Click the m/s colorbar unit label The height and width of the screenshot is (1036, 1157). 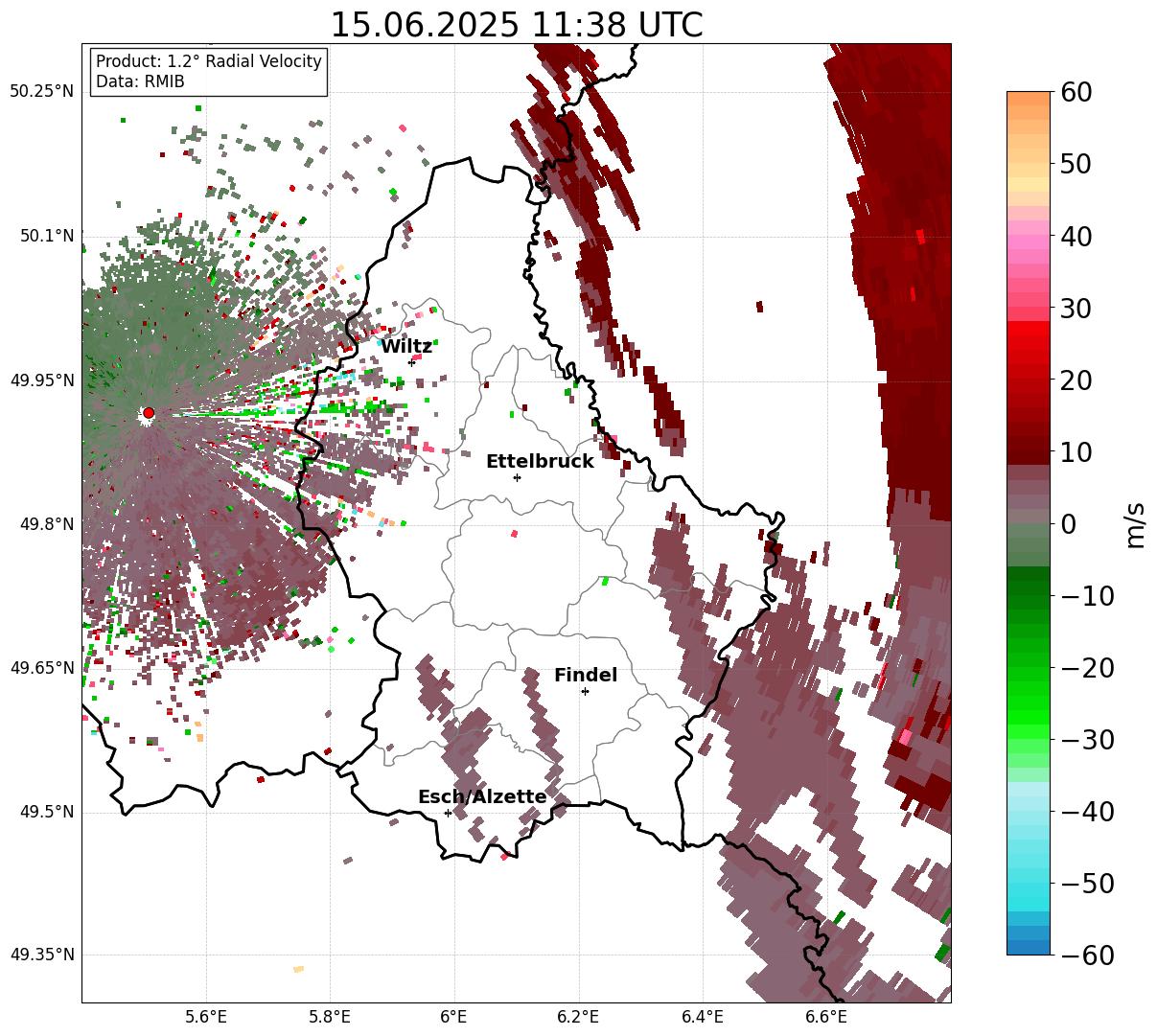click(1136, 524)
